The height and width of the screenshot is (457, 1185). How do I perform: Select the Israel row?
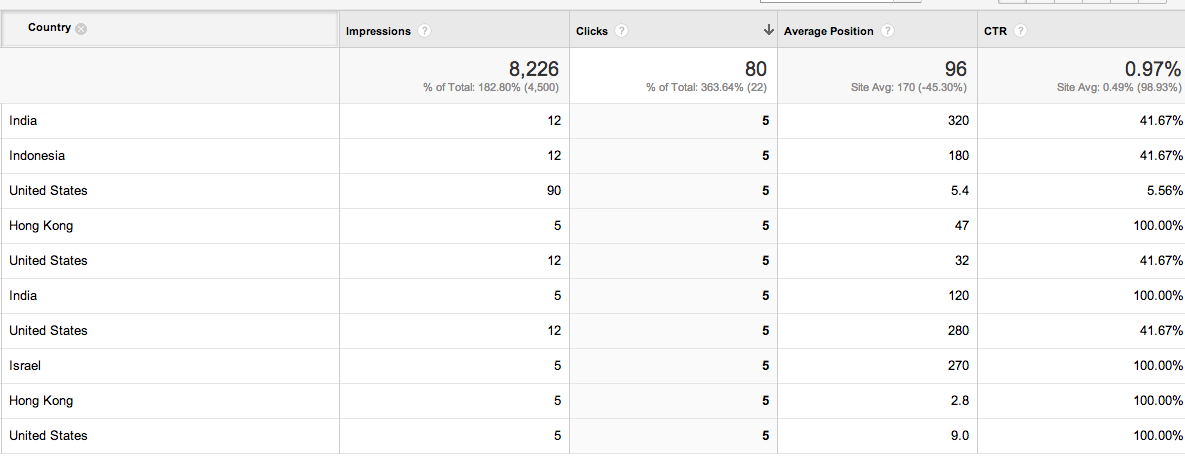point(592,366)
